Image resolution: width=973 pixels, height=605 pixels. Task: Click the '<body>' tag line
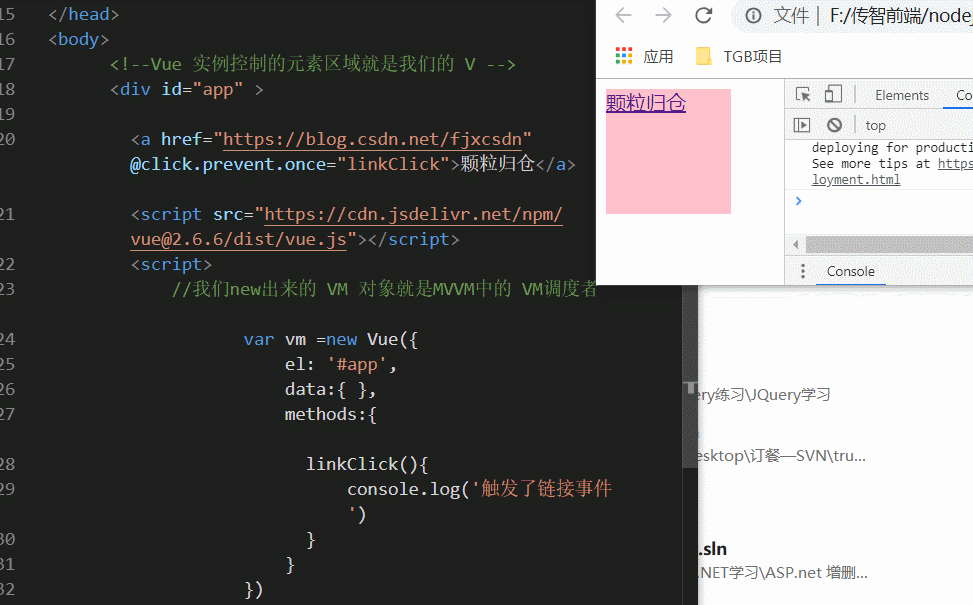(x=78, y=39)
